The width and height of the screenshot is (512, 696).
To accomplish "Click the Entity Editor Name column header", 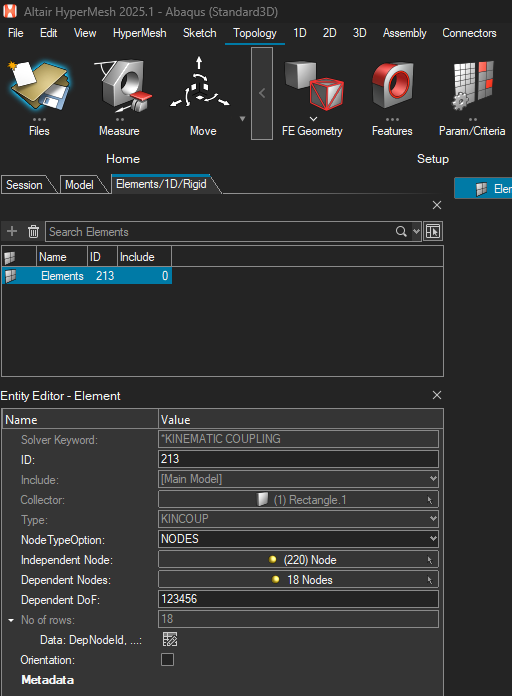I will pyautogui.click(x=80, y=419).
